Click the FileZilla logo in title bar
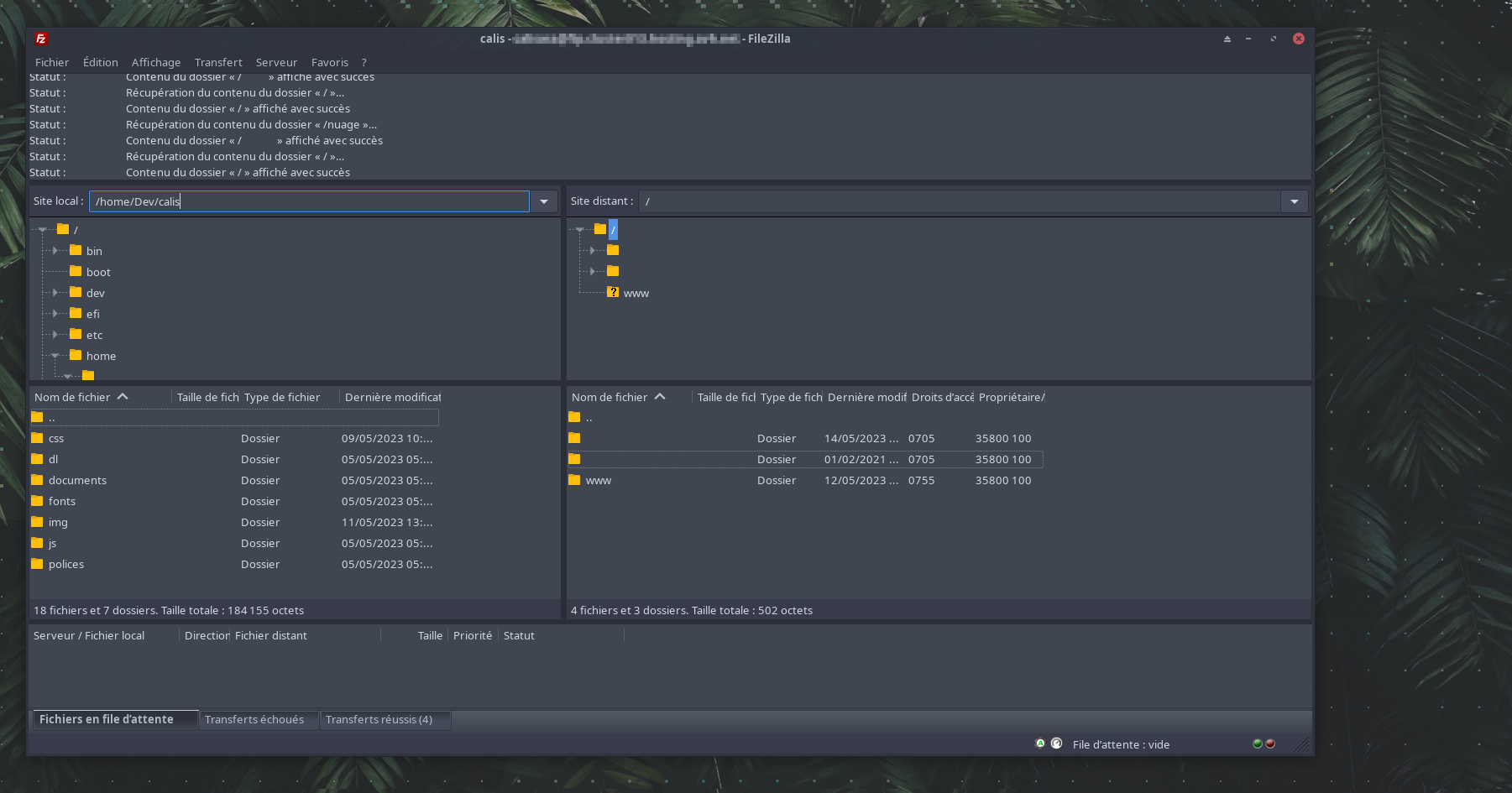This screenshot has height=793, width=1512. pyautogui.click(x=41, y=39)
